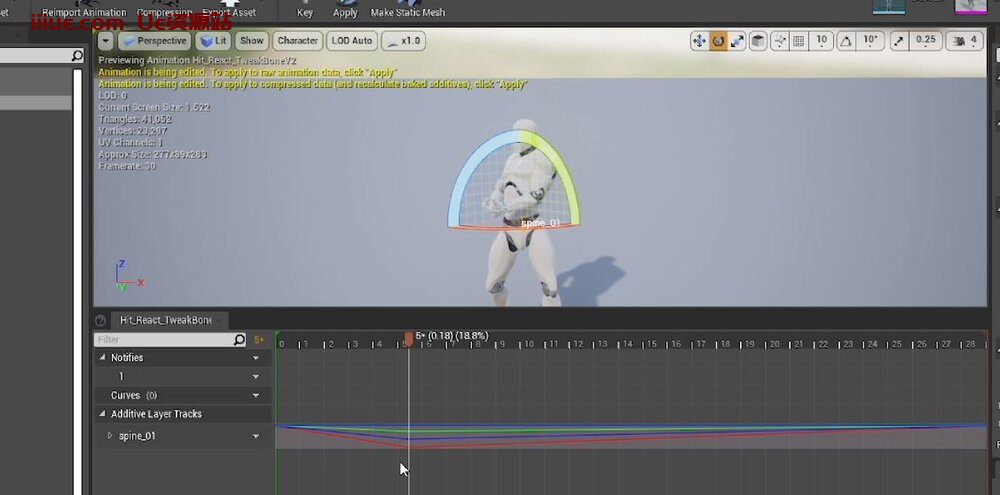Switch to the Hit_React_TweakBone tab

165,320
